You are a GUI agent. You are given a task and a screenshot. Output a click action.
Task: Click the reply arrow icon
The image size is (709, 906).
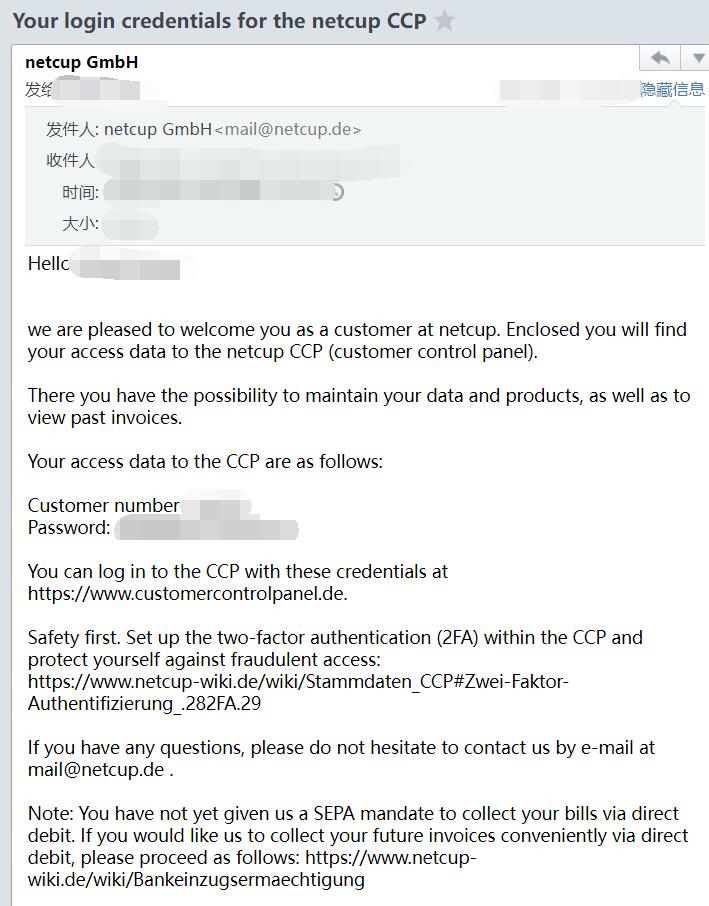coord(660,58)
